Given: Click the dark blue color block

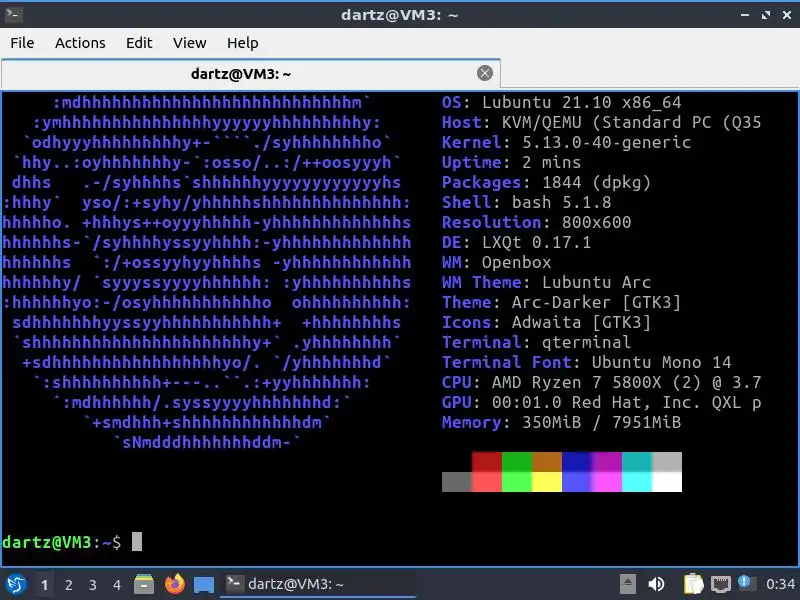Looking at the screenshot, I should click(577, 462).
